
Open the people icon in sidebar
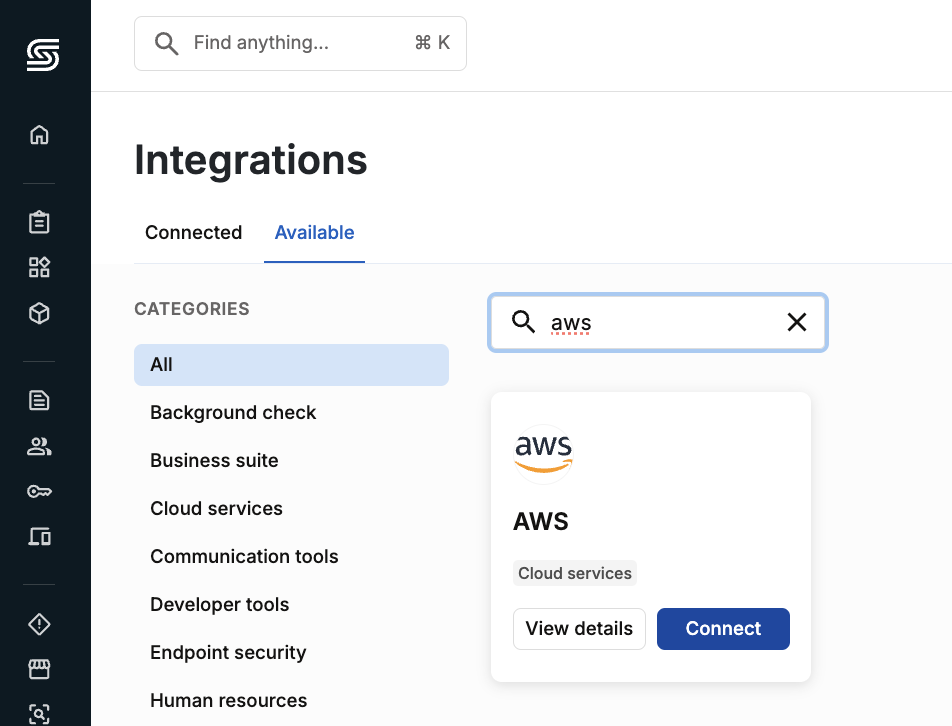[39, 446]
